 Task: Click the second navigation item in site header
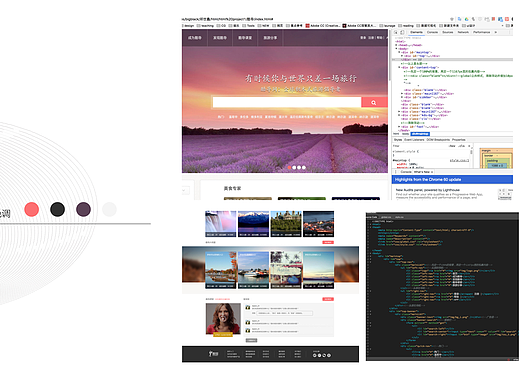[220, 38]
